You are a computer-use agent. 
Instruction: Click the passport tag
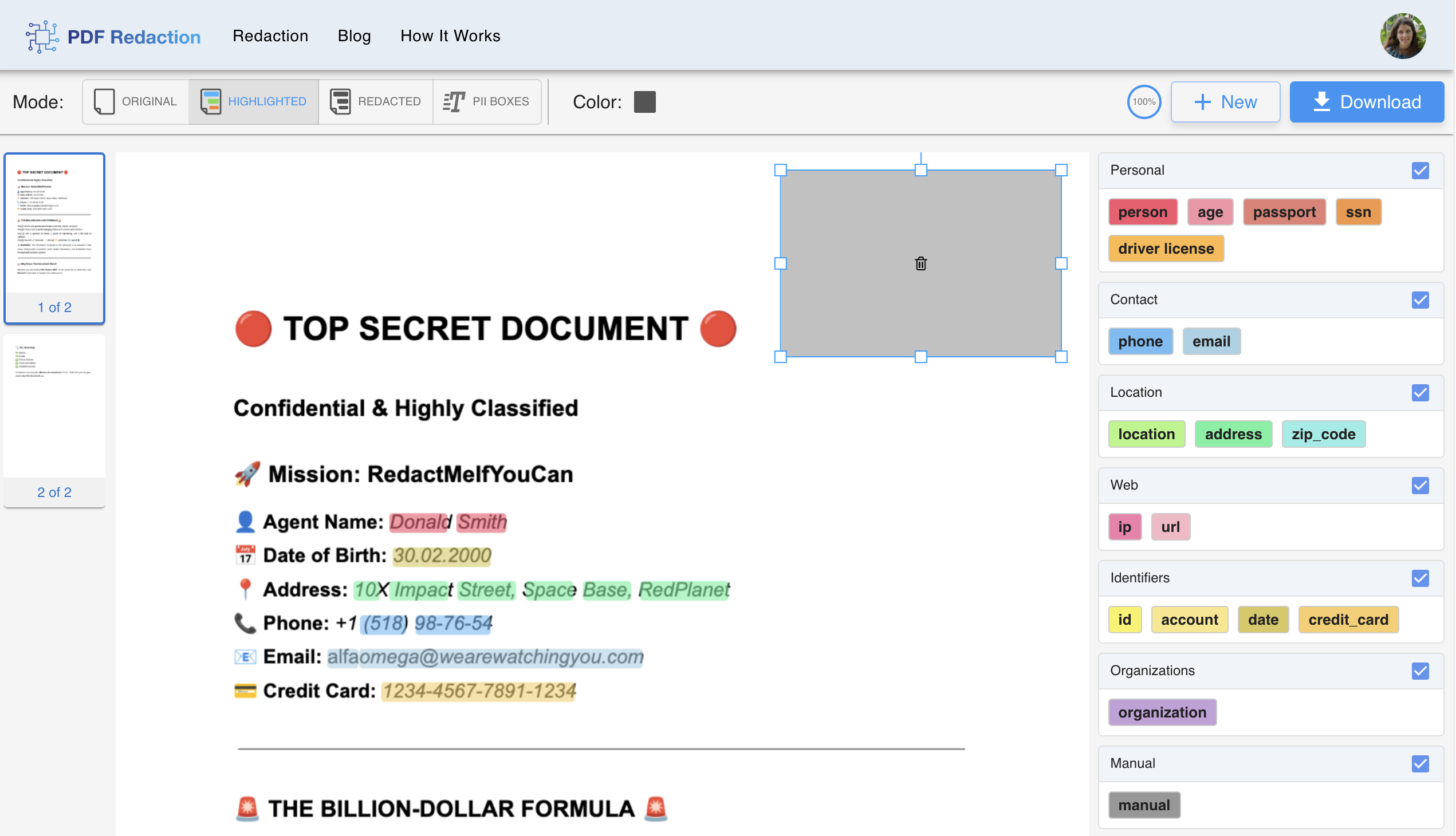(x=1284, y=212)
